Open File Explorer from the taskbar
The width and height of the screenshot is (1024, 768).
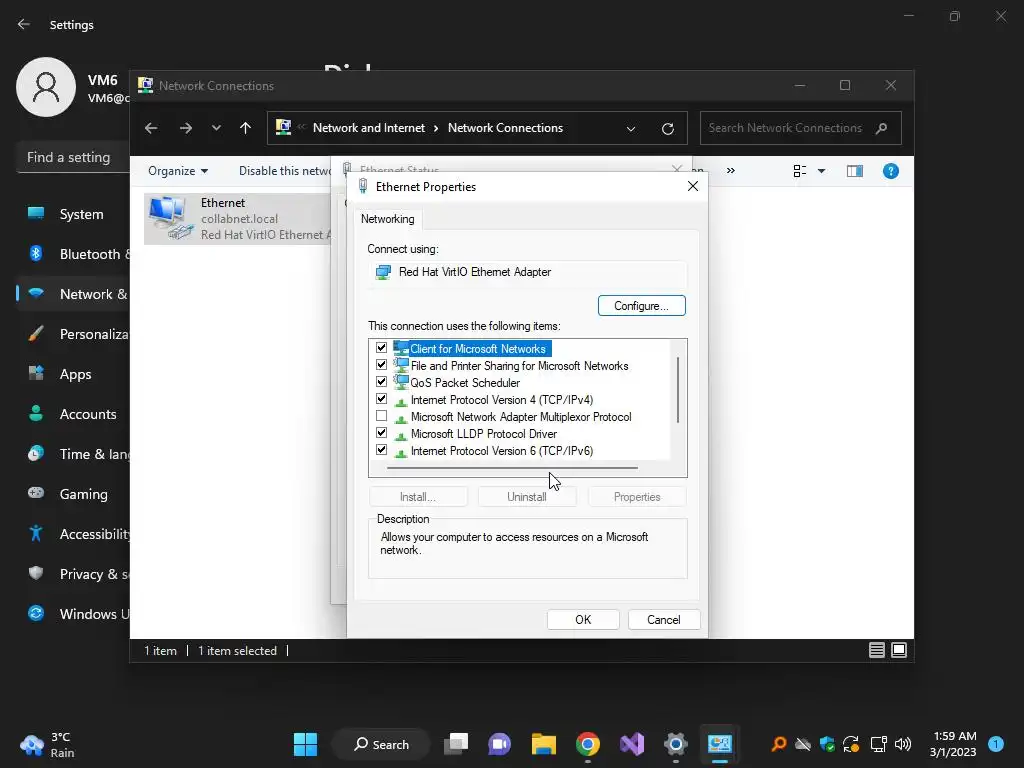543,744
